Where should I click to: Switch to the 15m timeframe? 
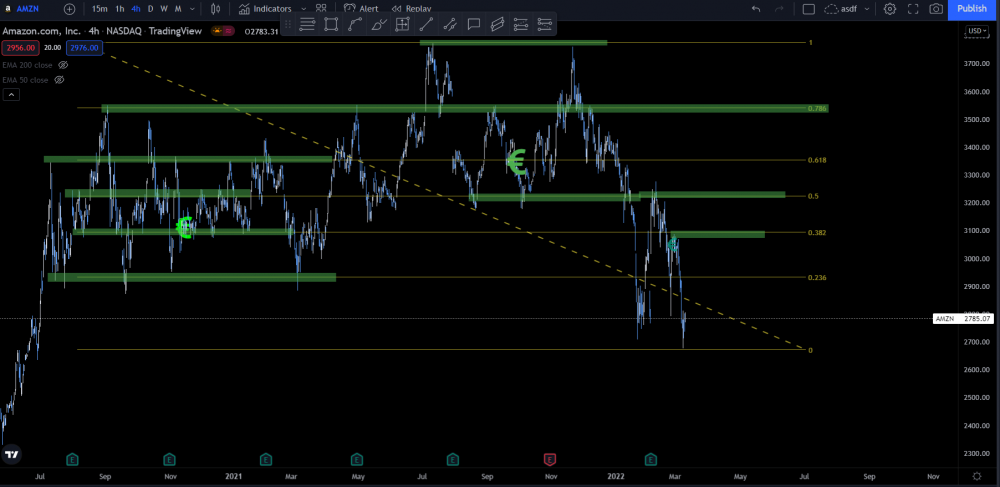(99, 9)
